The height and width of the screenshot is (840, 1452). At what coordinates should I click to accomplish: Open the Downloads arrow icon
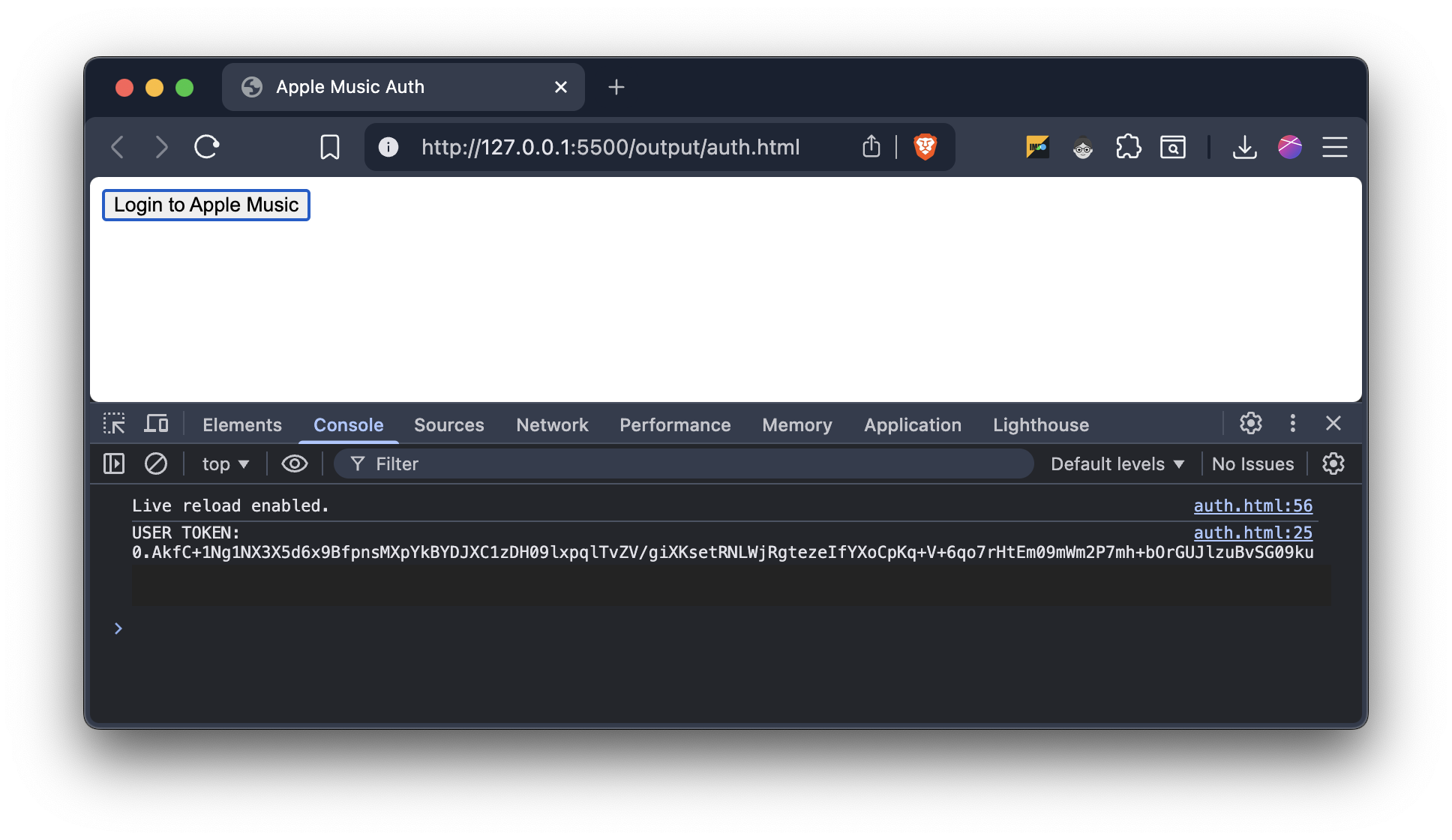point(1244,147)
